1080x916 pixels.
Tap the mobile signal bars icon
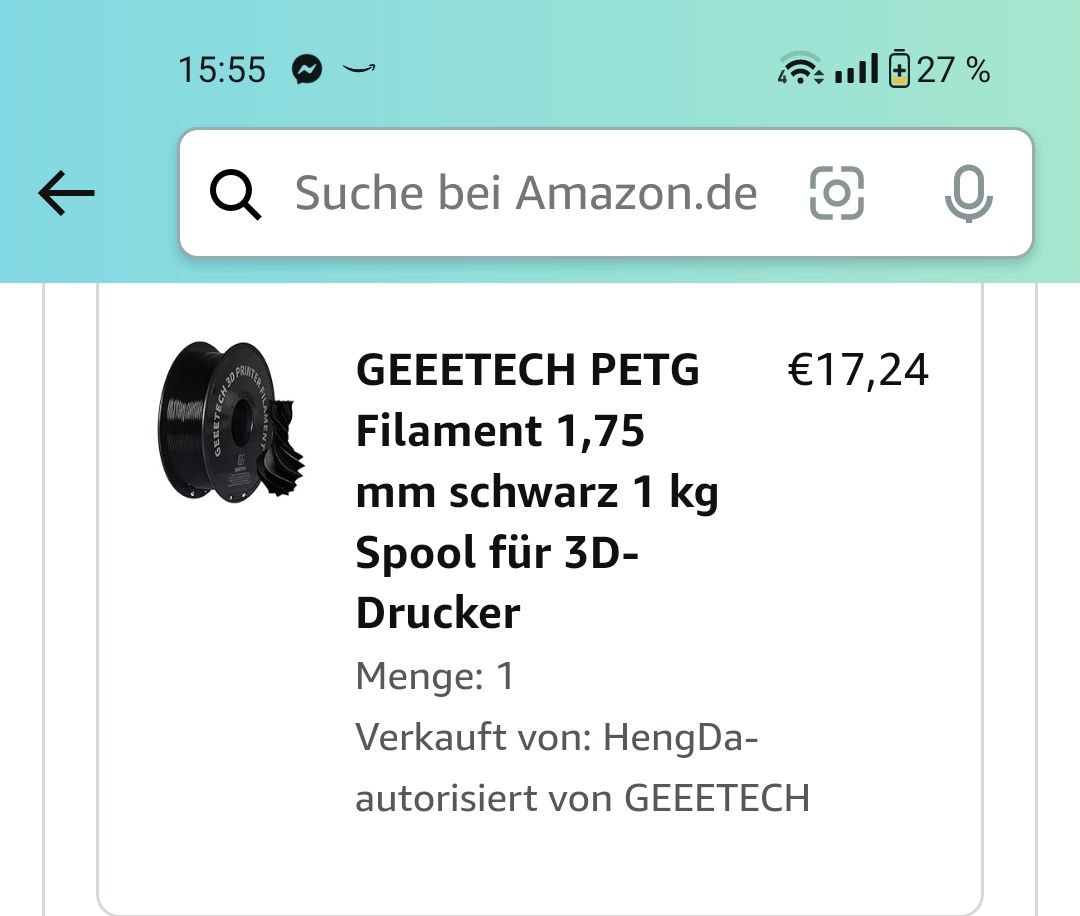click(x=855, y=70)
